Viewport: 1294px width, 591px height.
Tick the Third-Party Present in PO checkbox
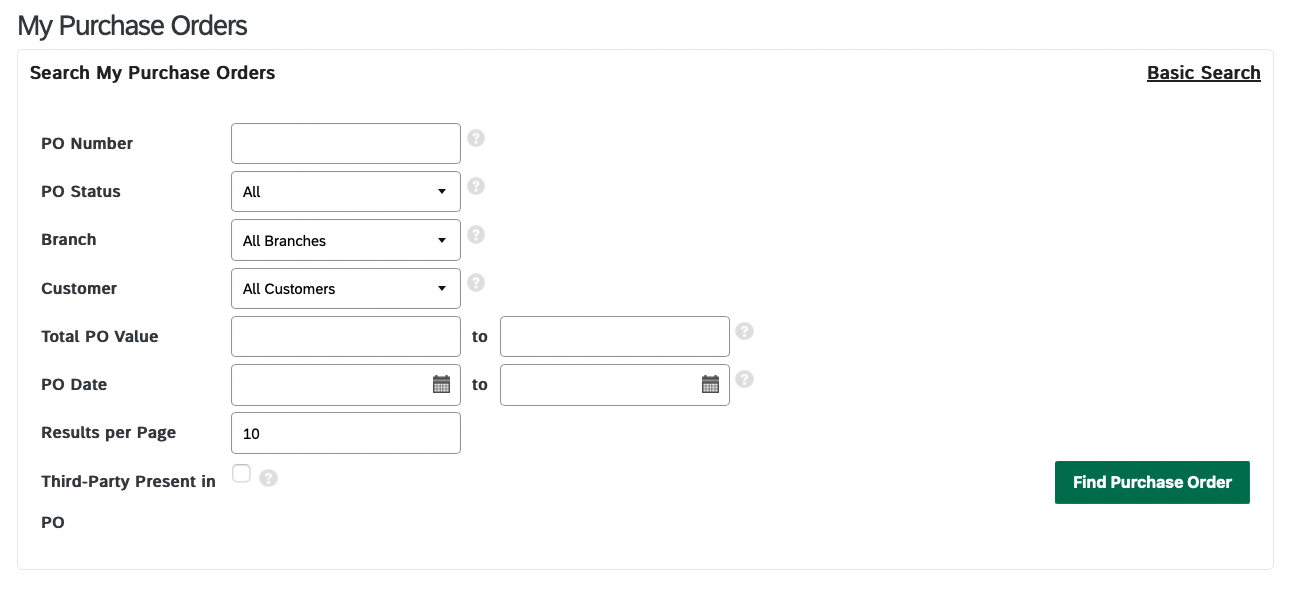[241, 474]
